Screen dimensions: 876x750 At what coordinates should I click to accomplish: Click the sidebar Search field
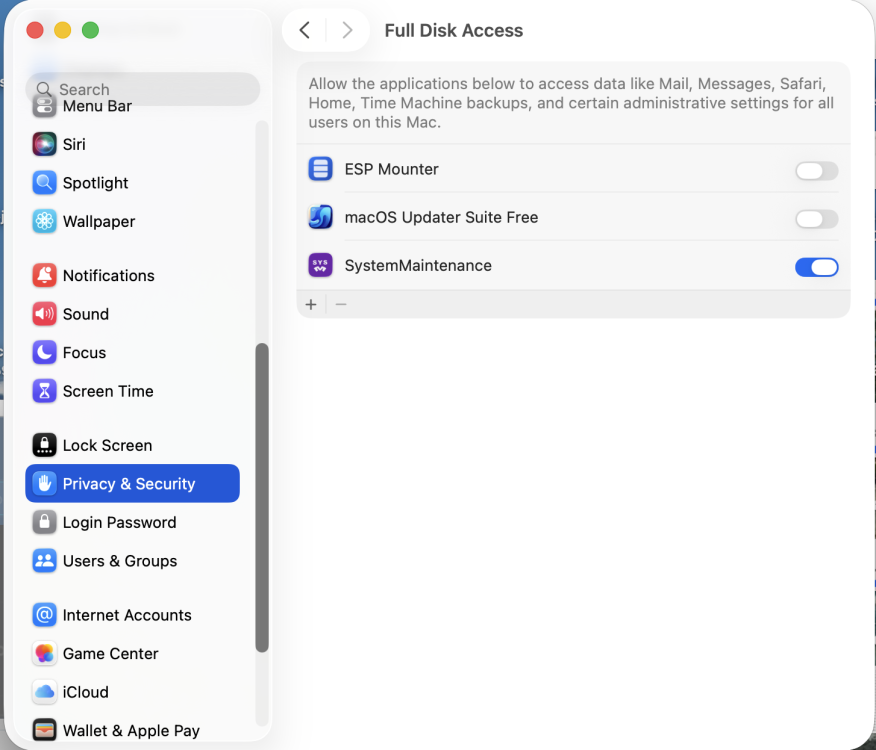[142, 89]
